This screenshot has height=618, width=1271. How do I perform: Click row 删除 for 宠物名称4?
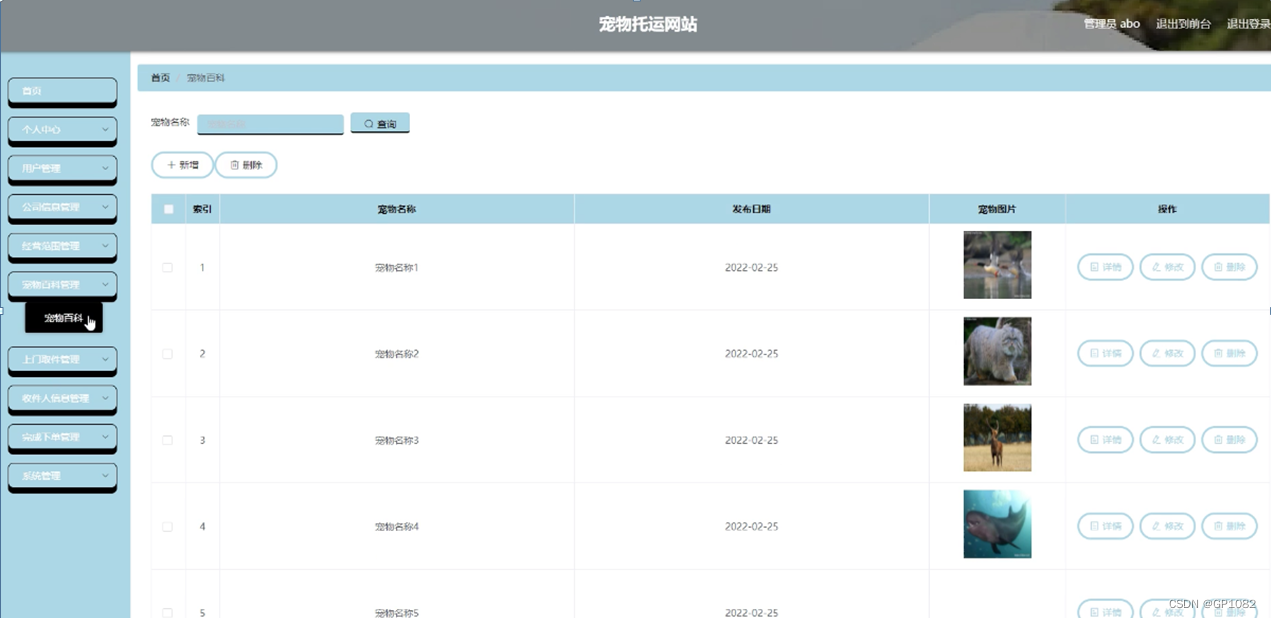coord(1229,526)
